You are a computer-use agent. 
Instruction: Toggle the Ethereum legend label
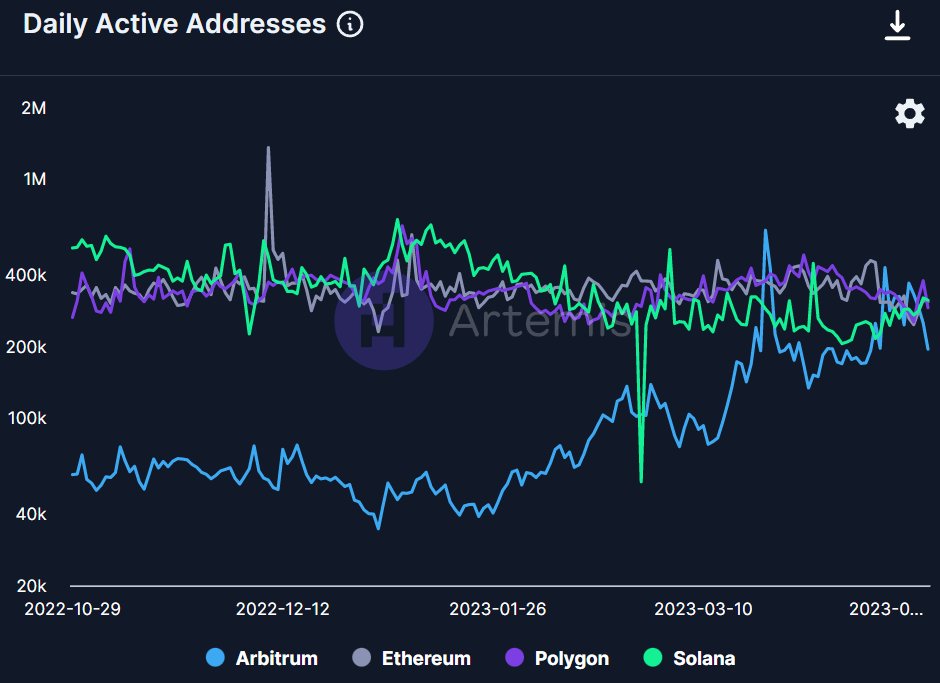coord(426,658)
